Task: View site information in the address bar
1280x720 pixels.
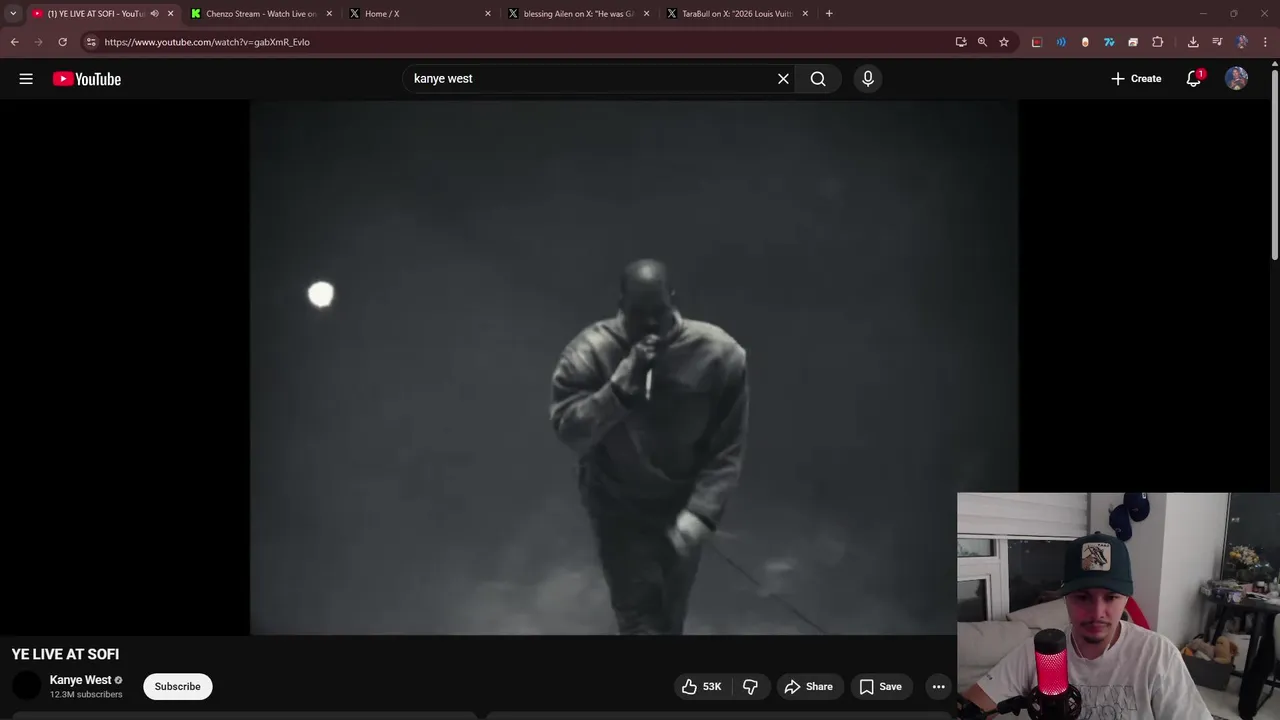Action: pos(91,42)
